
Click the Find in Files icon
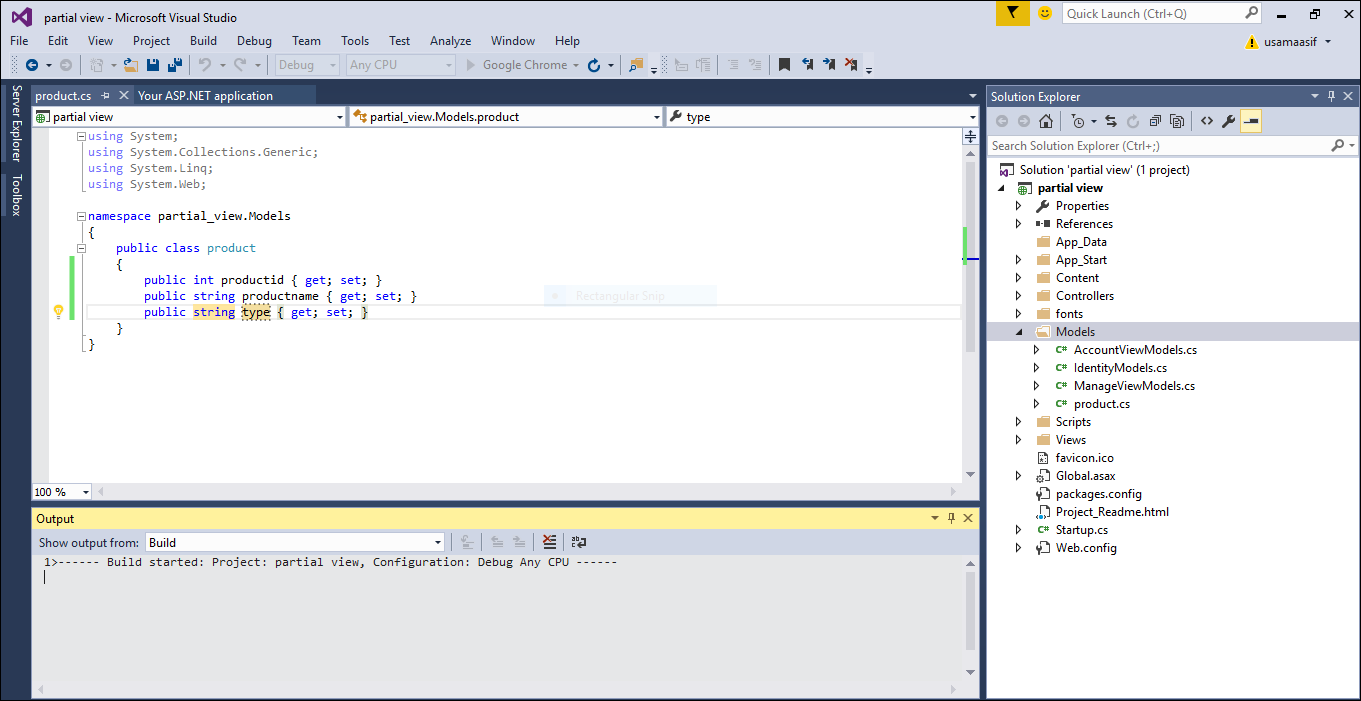[x=636, y=65]
